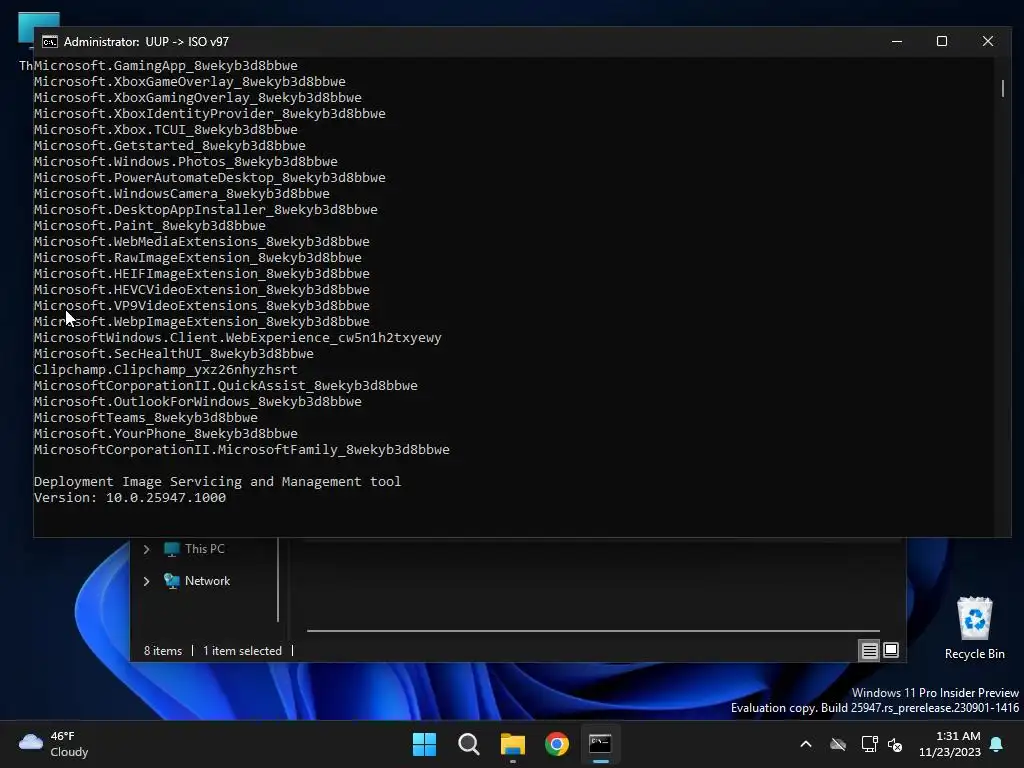Click the Microsoft.XboxGamingOverlay line
The height and width of the screenshot is (768, 1024).
(198, 98)
